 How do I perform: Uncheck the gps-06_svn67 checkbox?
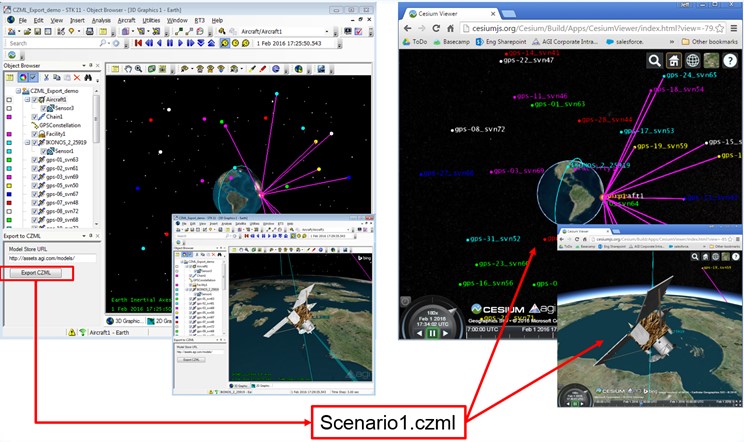click(x=35, y=194)
